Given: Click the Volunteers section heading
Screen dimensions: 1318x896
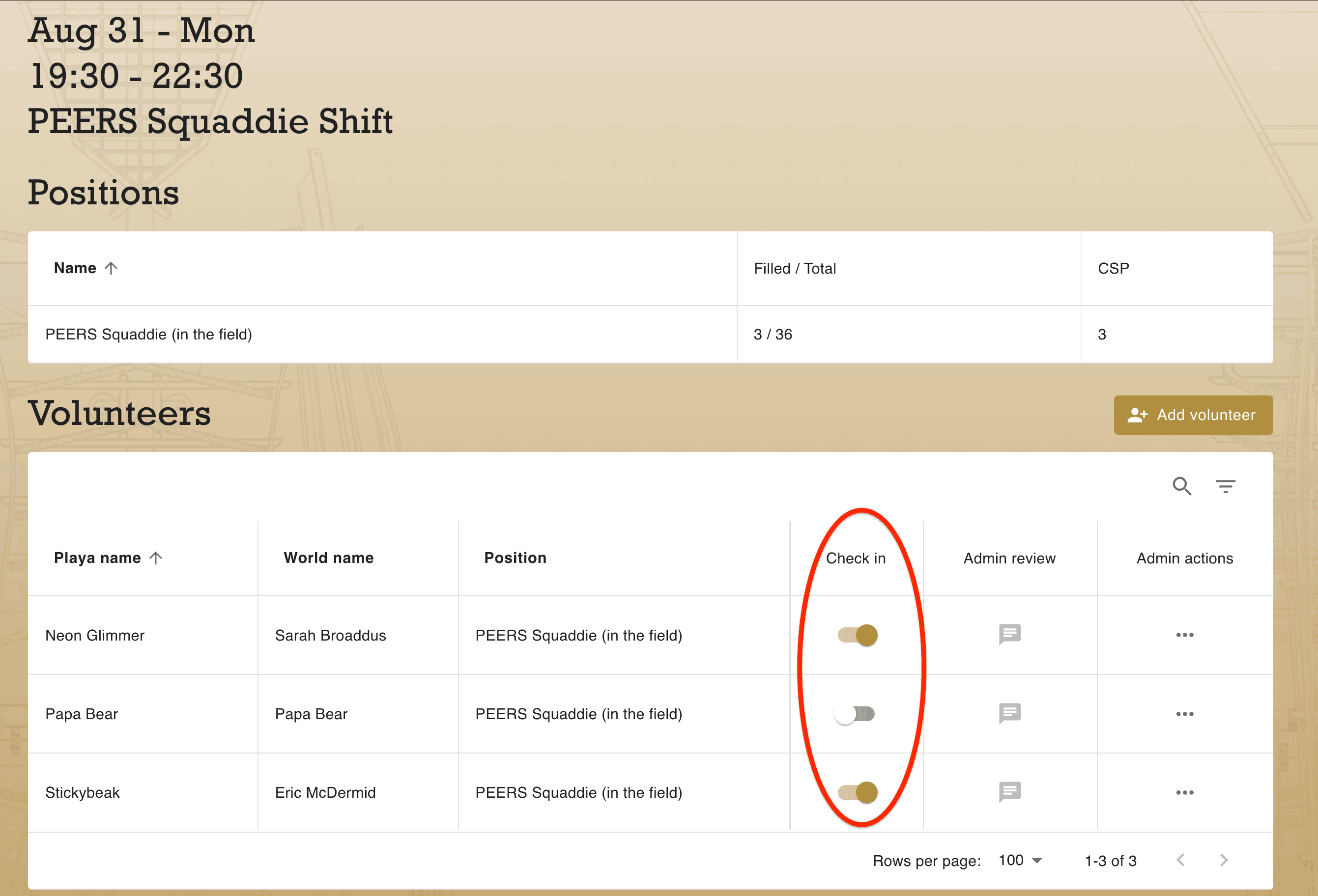Looking at the screenshot, I should coord(120,413).
